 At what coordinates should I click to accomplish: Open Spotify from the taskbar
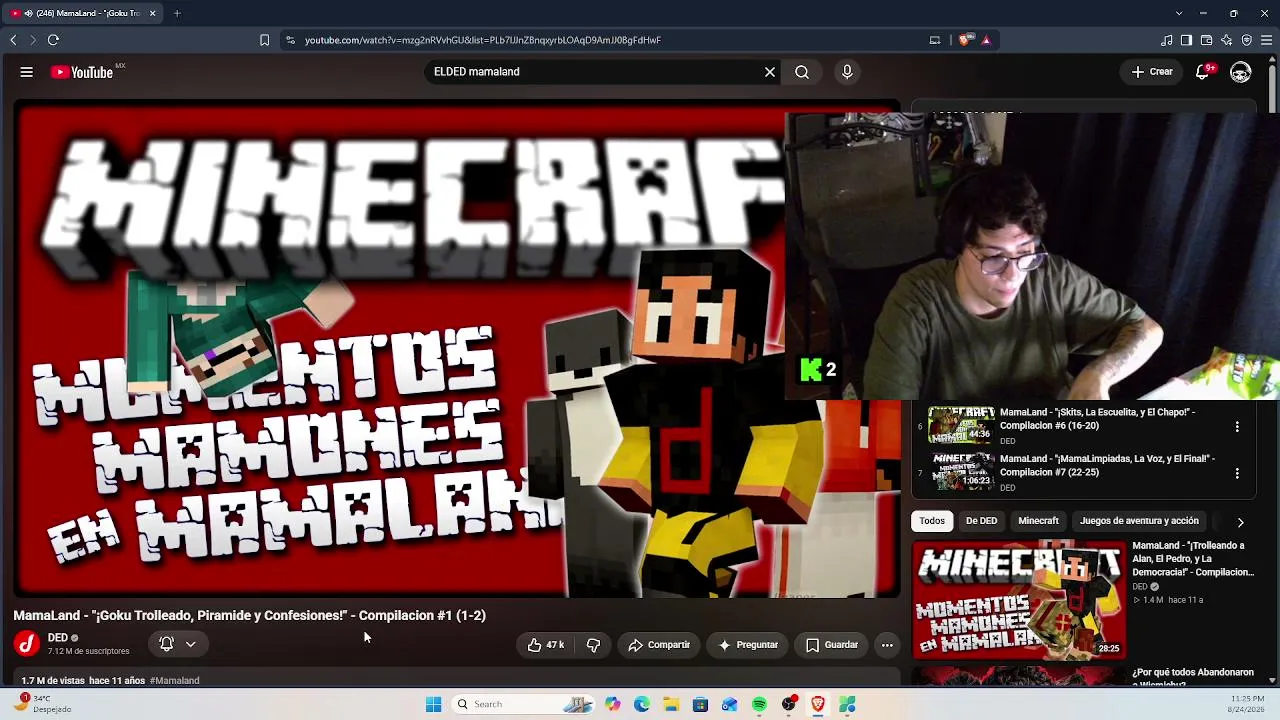click(x=759, y=704)
